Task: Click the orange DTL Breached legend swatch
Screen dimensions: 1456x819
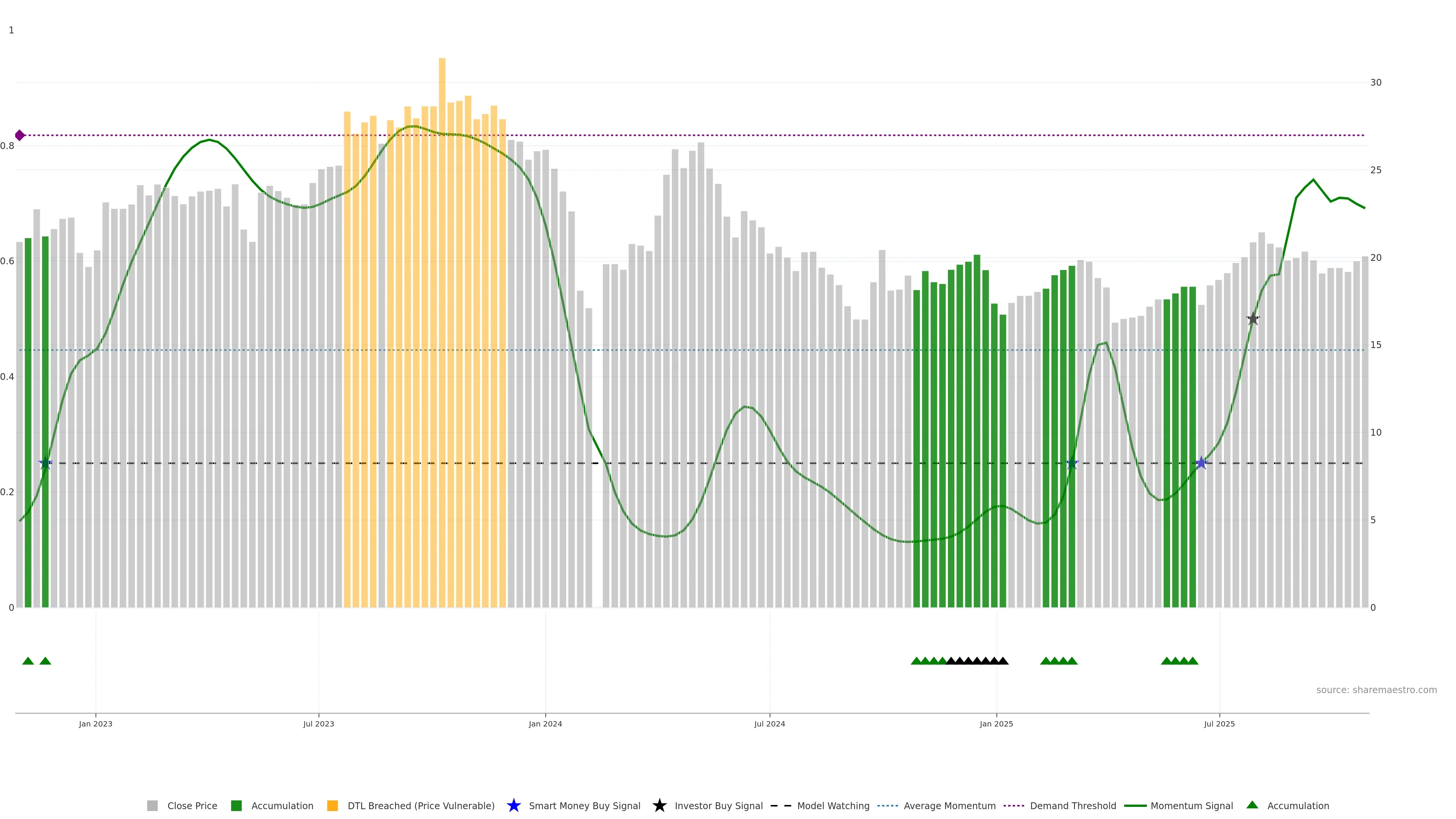Action: (333, 805)
